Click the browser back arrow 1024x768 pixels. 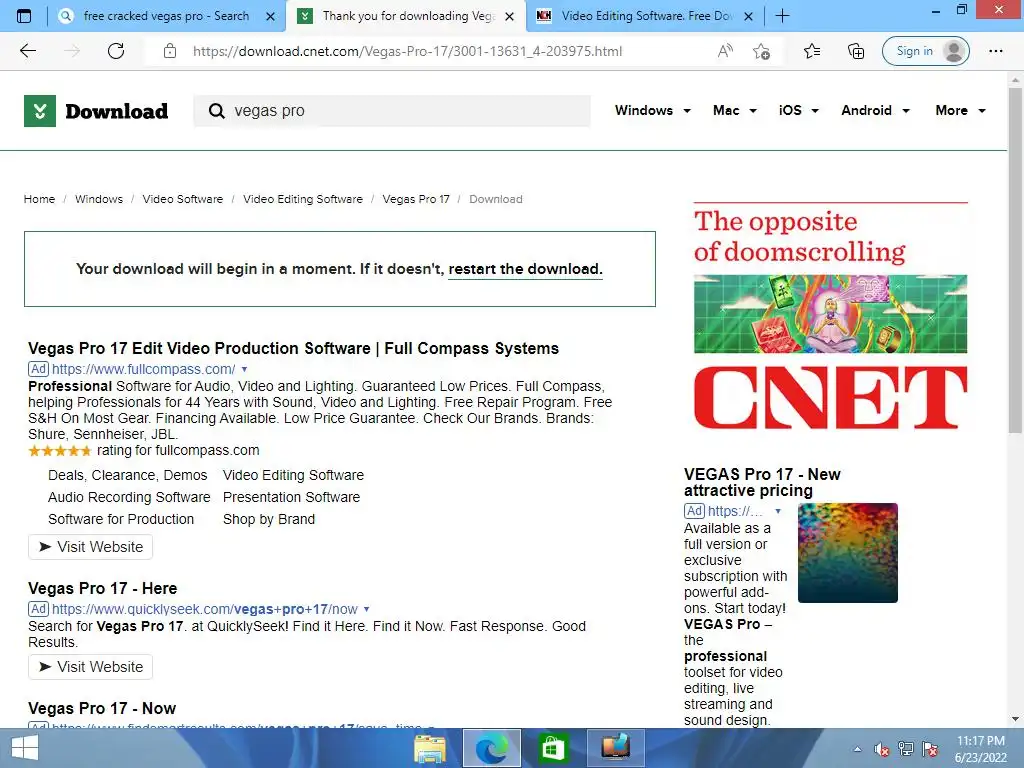click(x=27, y=51)
